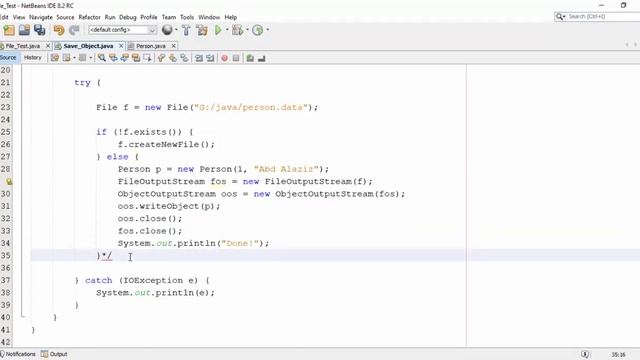Toggle Bookmark on current line
Screen dimensions: 640x360
(184, 58)
